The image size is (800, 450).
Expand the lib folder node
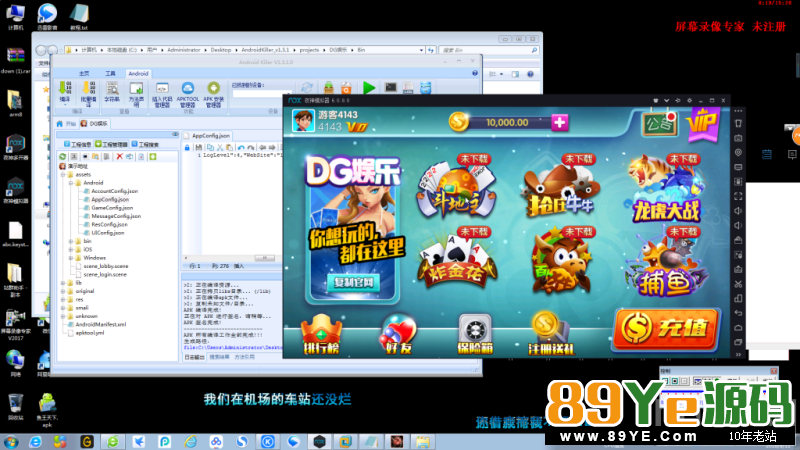(63, 283)
